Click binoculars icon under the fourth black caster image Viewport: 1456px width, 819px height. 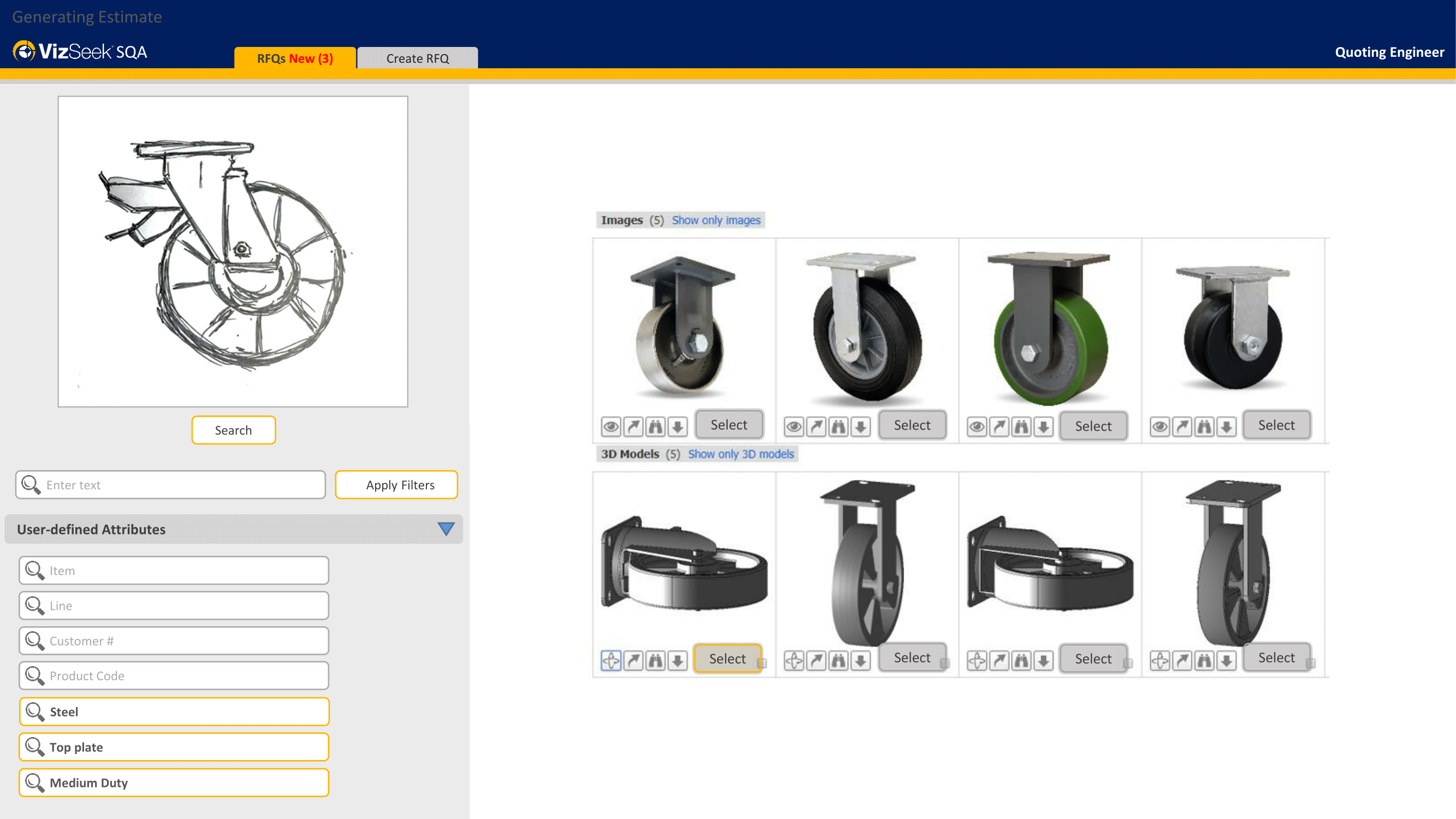click(1204, 426)
